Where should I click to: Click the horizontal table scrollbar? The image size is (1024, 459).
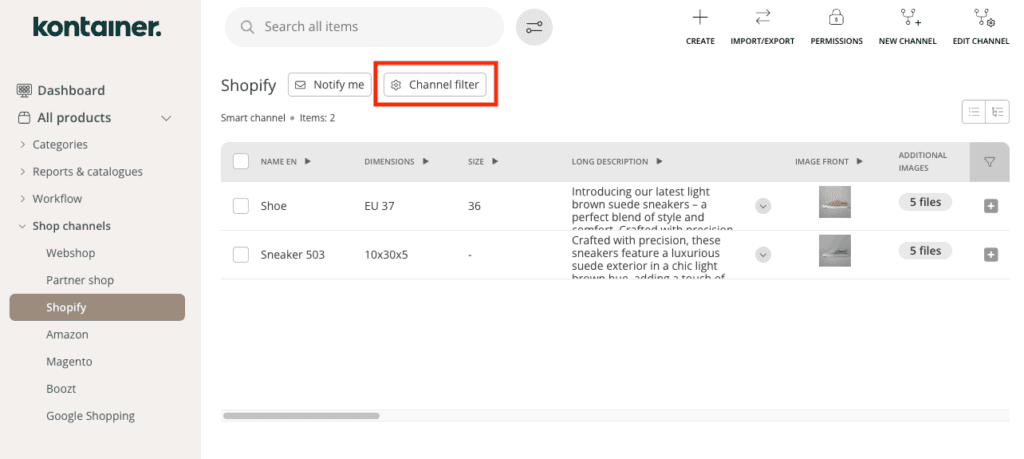click(x=301, y=415)
